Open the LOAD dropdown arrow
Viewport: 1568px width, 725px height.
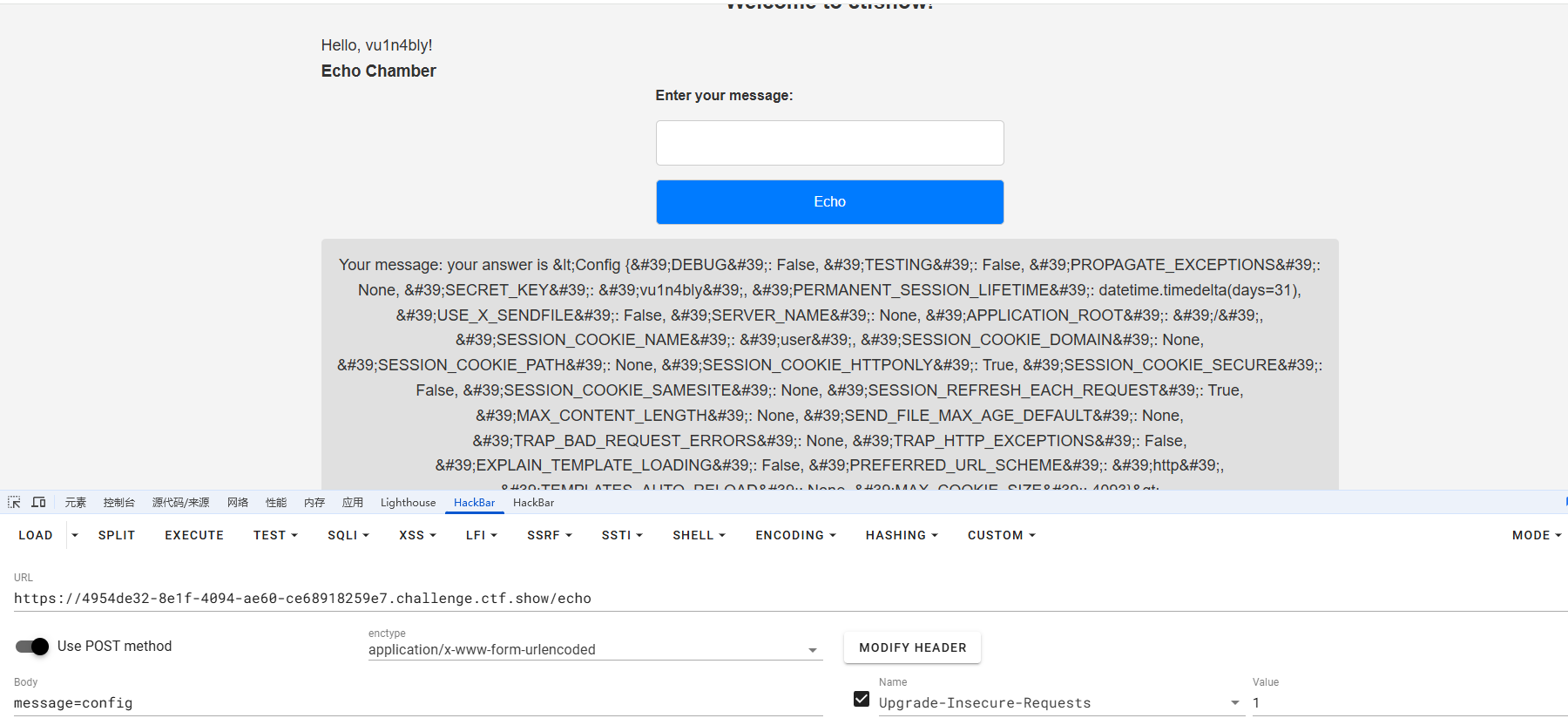click(x=75, y=535)
